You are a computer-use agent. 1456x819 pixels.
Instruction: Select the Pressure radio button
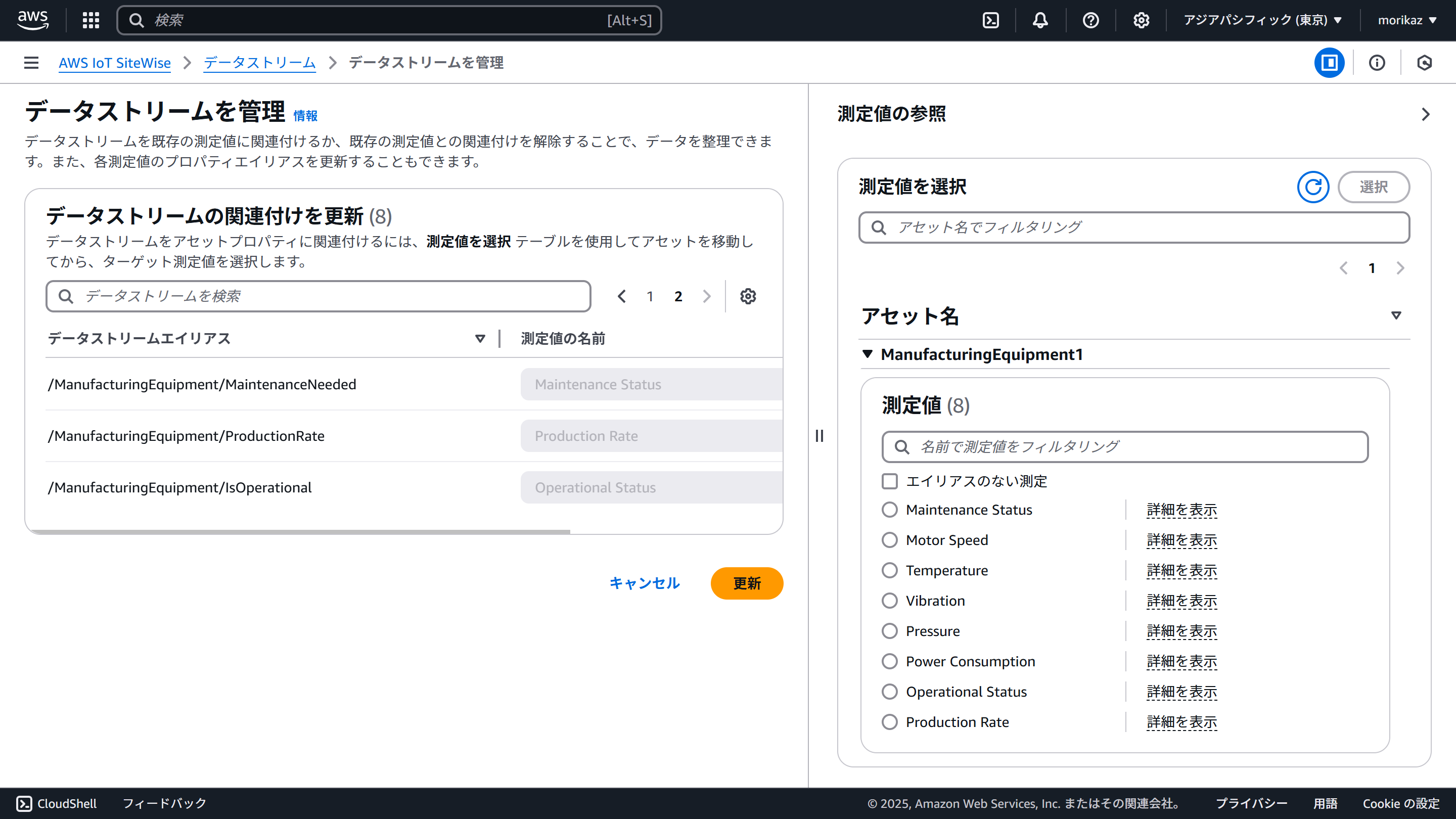tap(890, 631)
